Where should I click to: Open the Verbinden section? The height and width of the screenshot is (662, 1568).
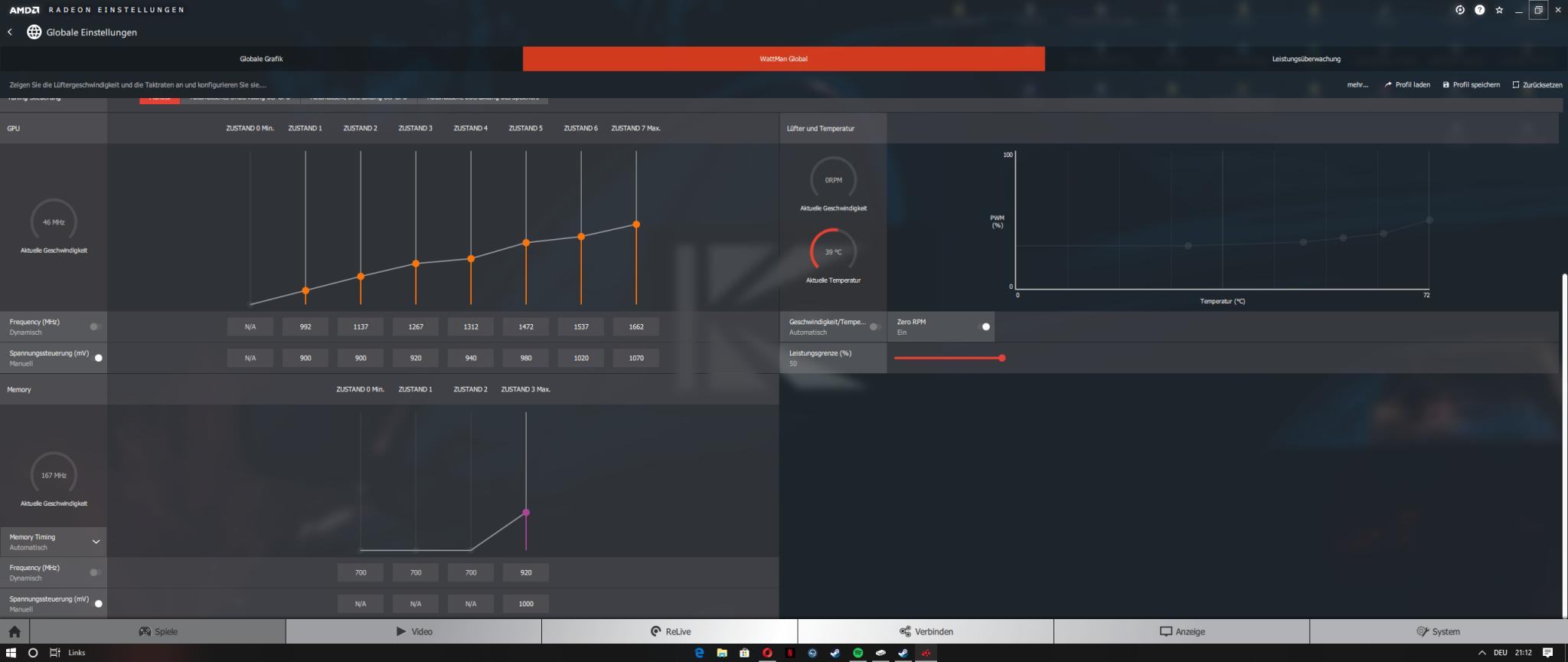tap(926, 631)
